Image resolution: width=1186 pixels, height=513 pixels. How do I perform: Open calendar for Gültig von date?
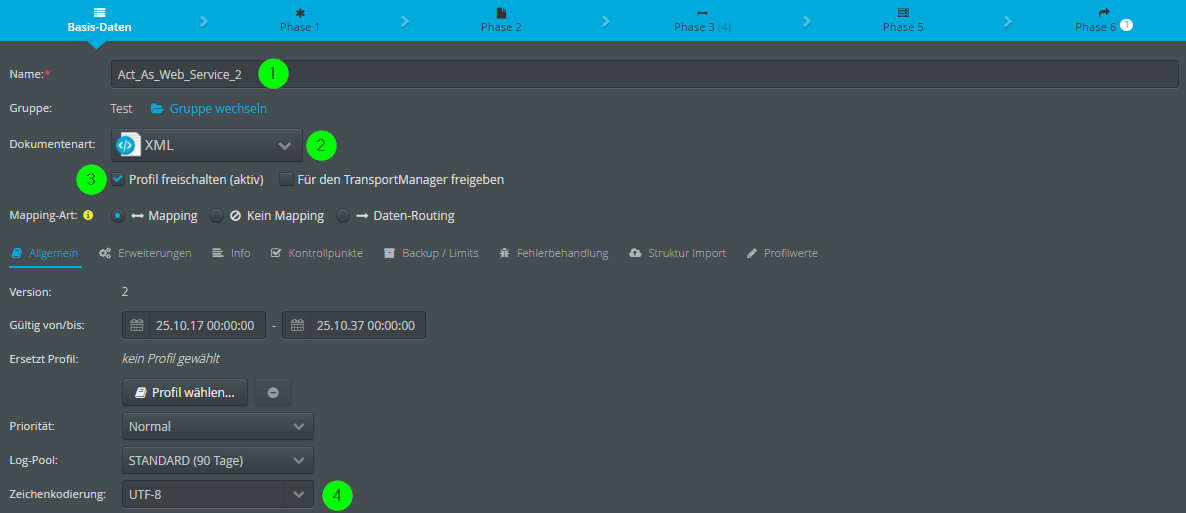pyautogui.click(x=137, y=325)
